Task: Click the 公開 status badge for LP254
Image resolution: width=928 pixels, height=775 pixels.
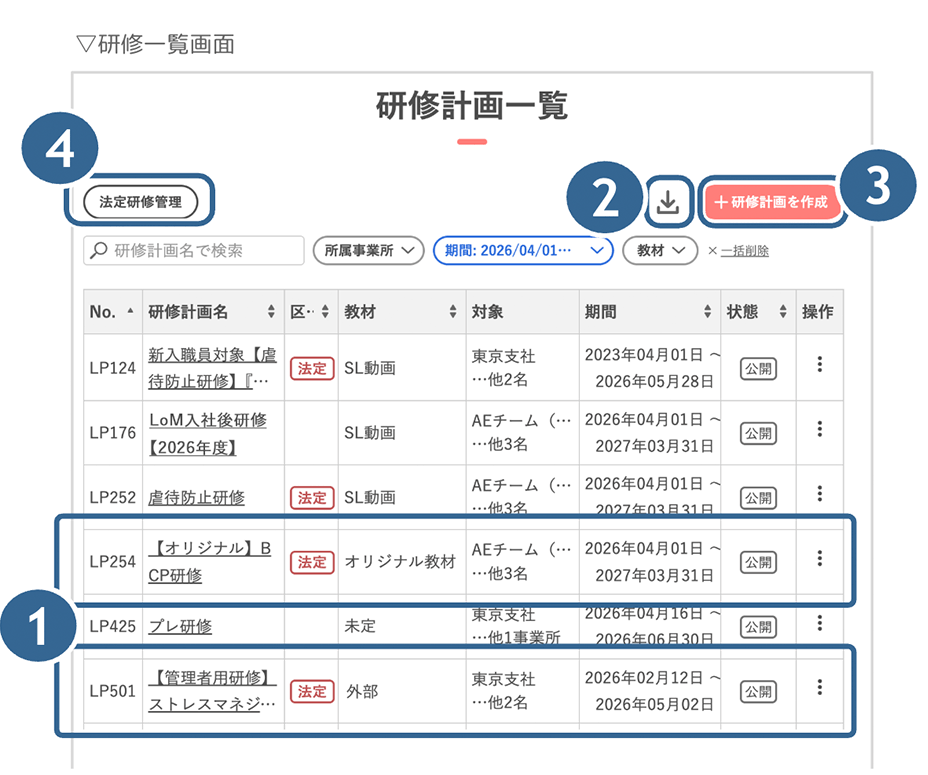Action: coord(758,562)
